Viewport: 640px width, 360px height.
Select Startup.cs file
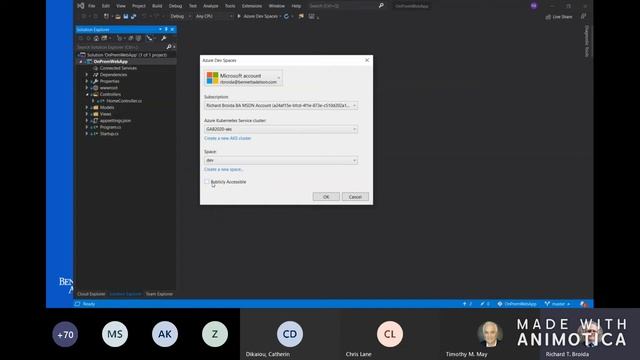click(109, 133)
